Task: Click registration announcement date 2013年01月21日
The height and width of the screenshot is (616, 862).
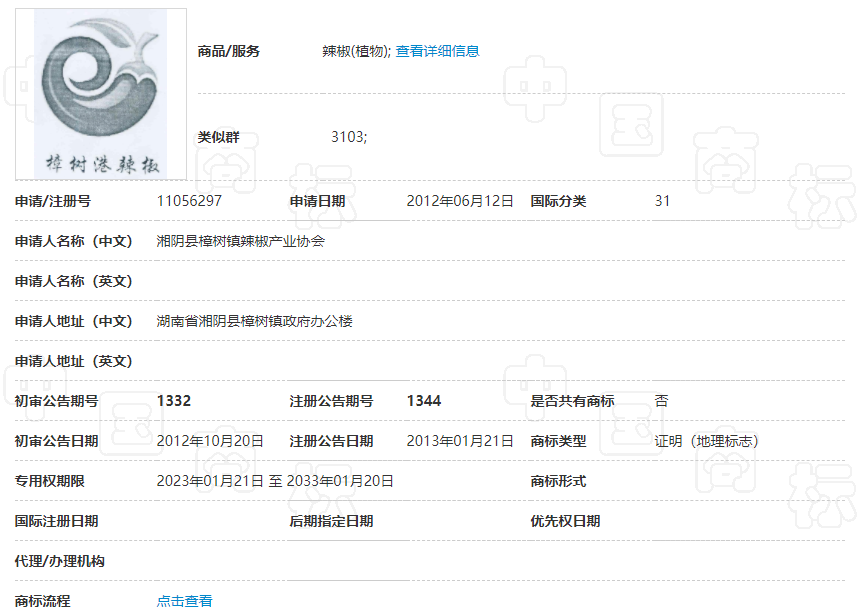Action: coord(460,441)
